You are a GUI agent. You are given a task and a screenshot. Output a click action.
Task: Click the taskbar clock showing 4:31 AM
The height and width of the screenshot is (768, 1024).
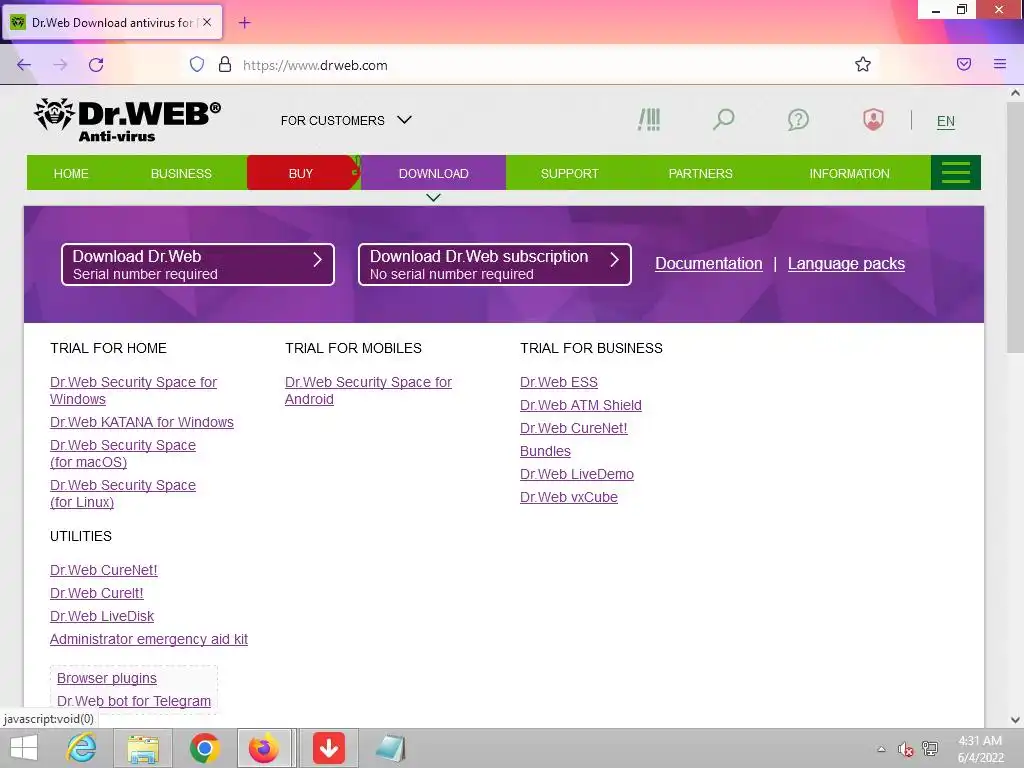click(x=980, y=749)
